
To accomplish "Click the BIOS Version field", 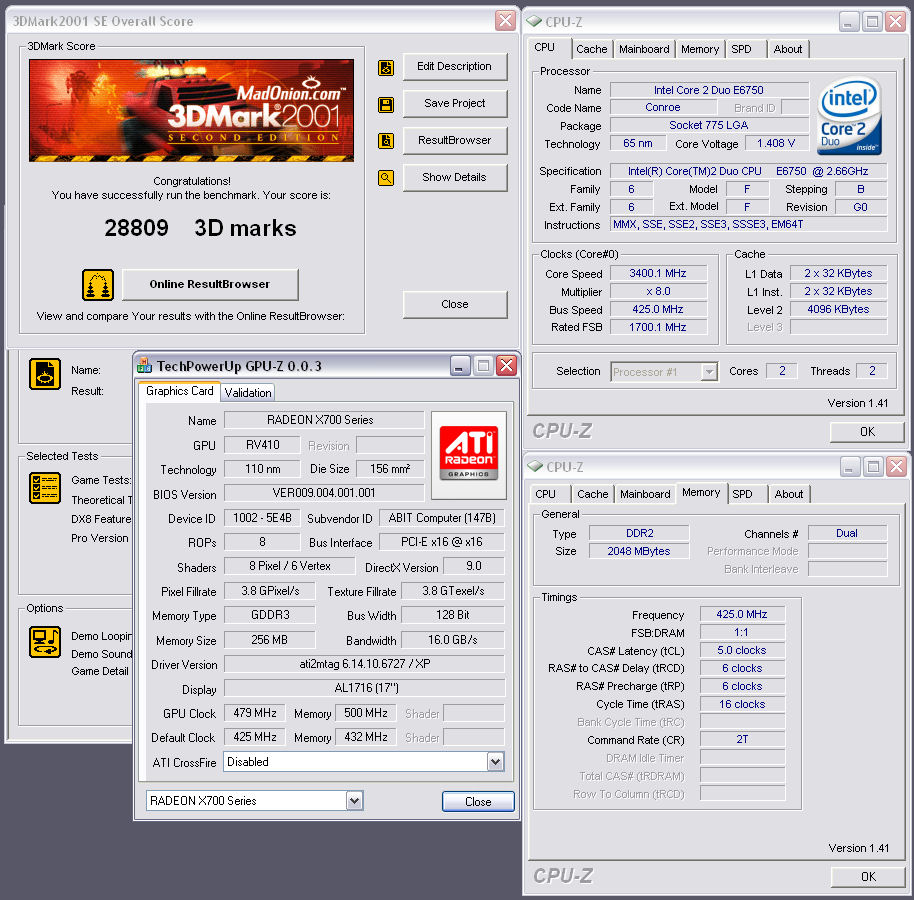I will point(324,493).
